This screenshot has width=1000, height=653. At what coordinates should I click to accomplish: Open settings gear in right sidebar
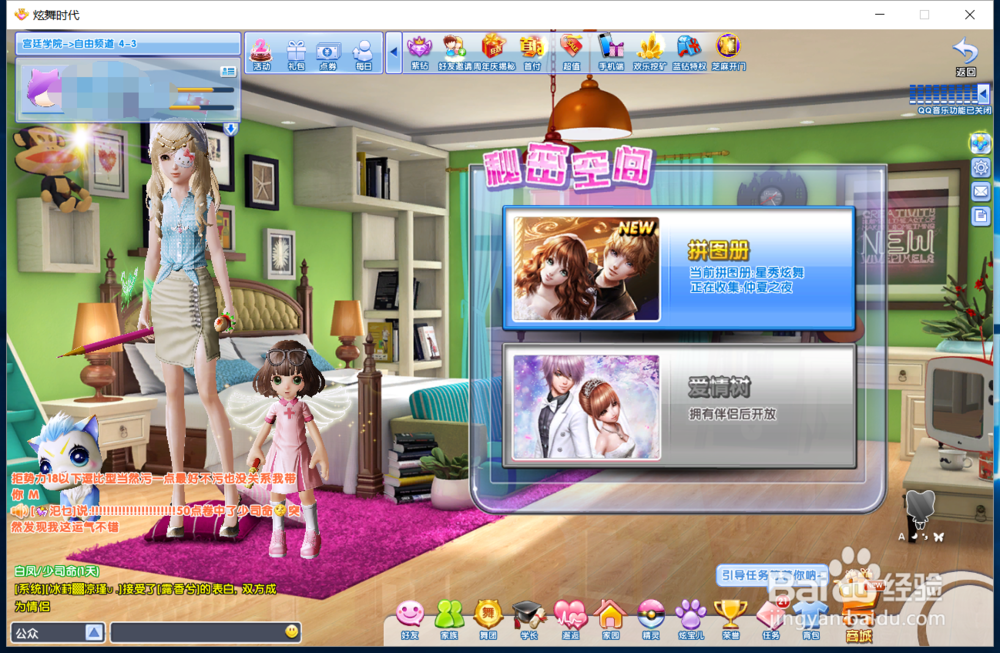(980, 168)
